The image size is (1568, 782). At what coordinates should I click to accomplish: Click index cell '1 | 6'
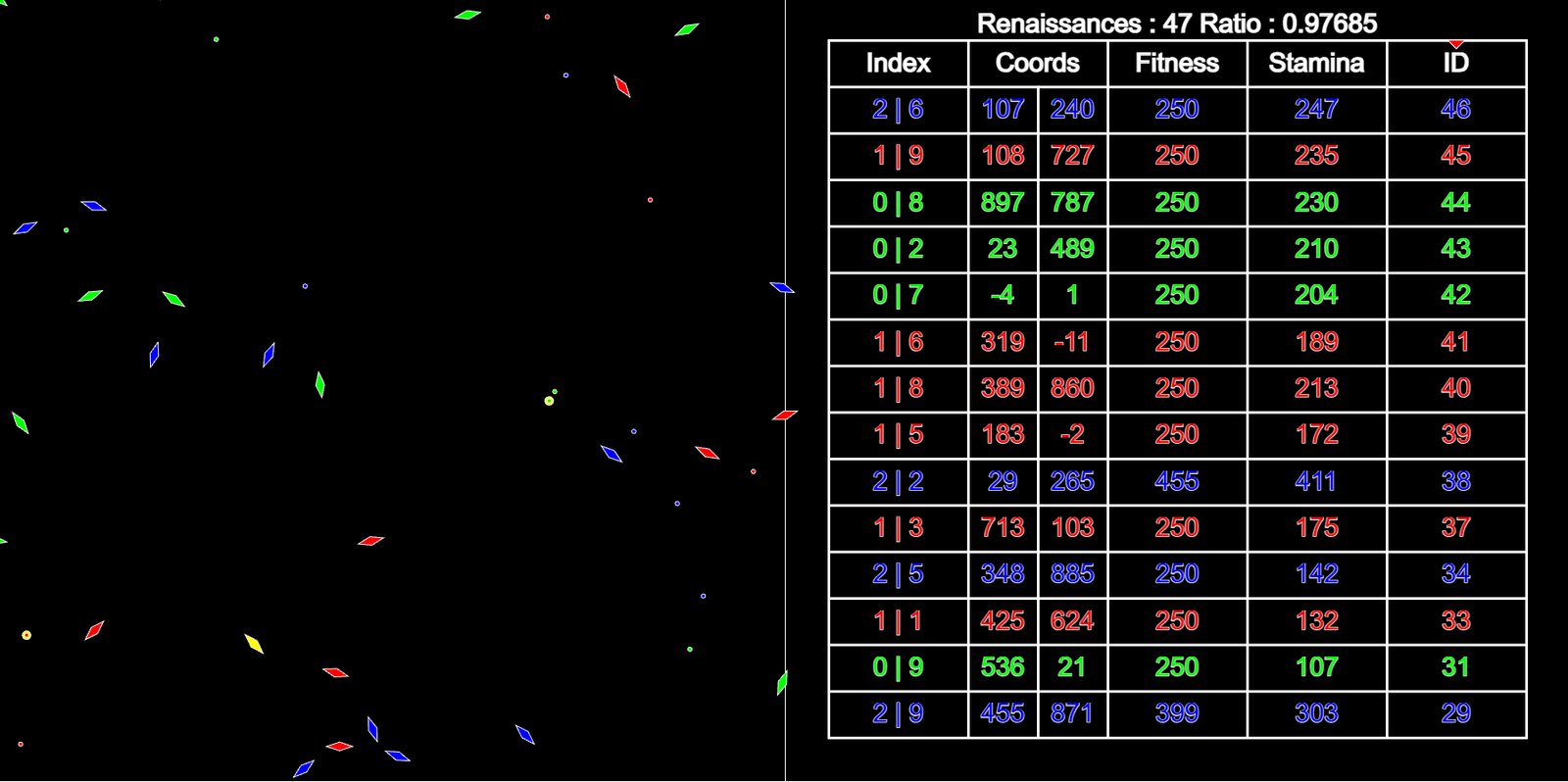pos(898,341)
